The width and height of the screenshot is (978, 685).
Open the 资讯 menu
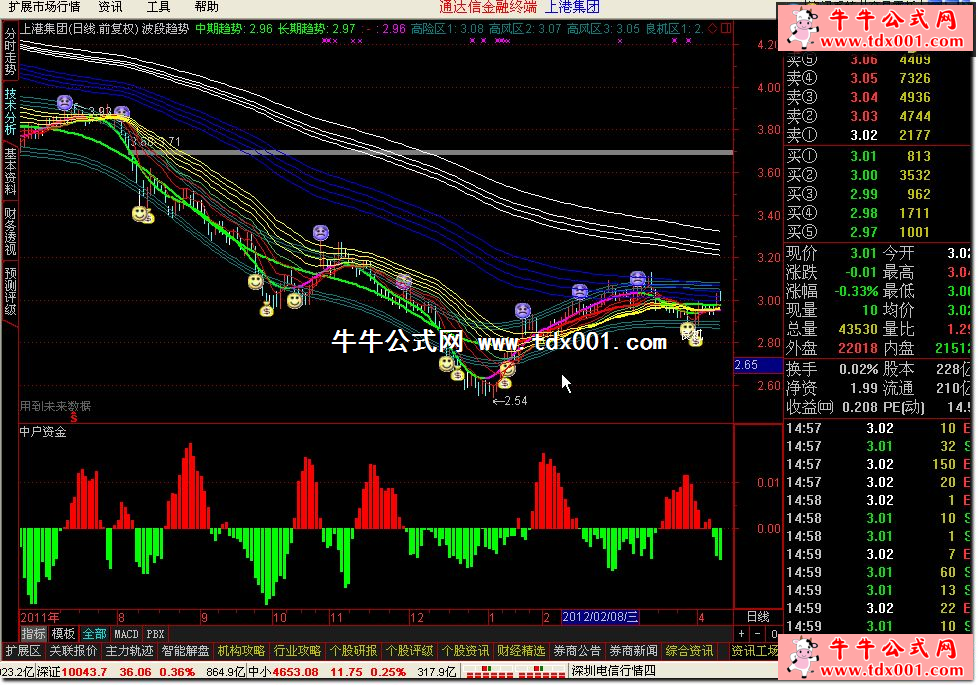point(110,7)
